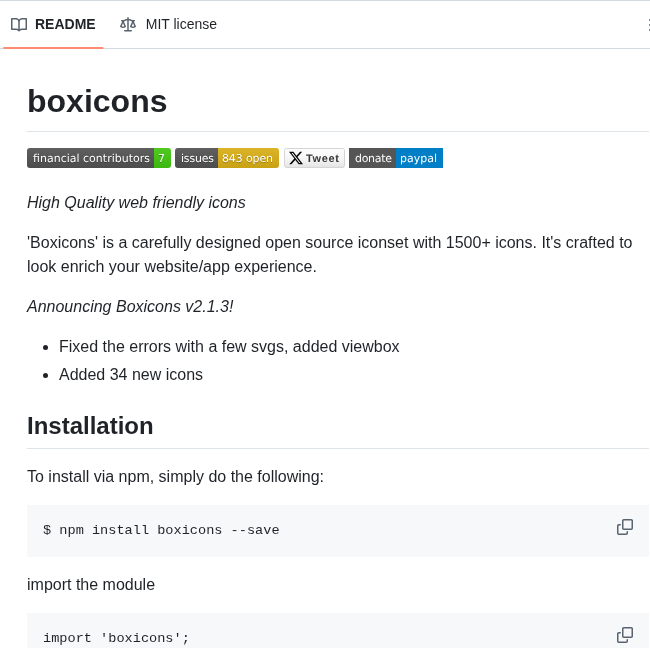Open the MIT license tab
The width and height of the screenshot is (650, 648).
[180, 24]
